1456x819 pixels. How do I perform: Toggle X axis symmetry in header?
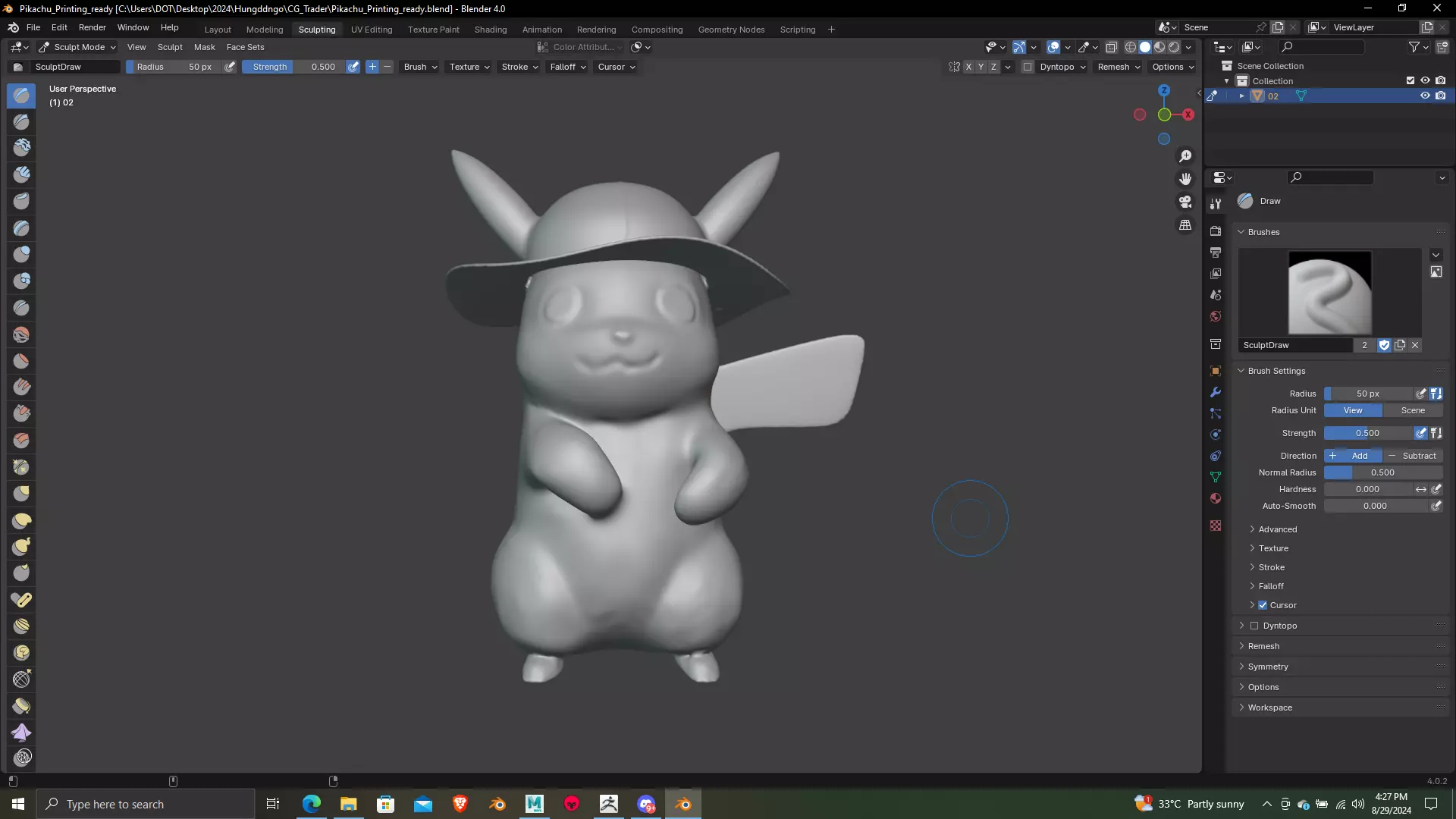(968, 67)
